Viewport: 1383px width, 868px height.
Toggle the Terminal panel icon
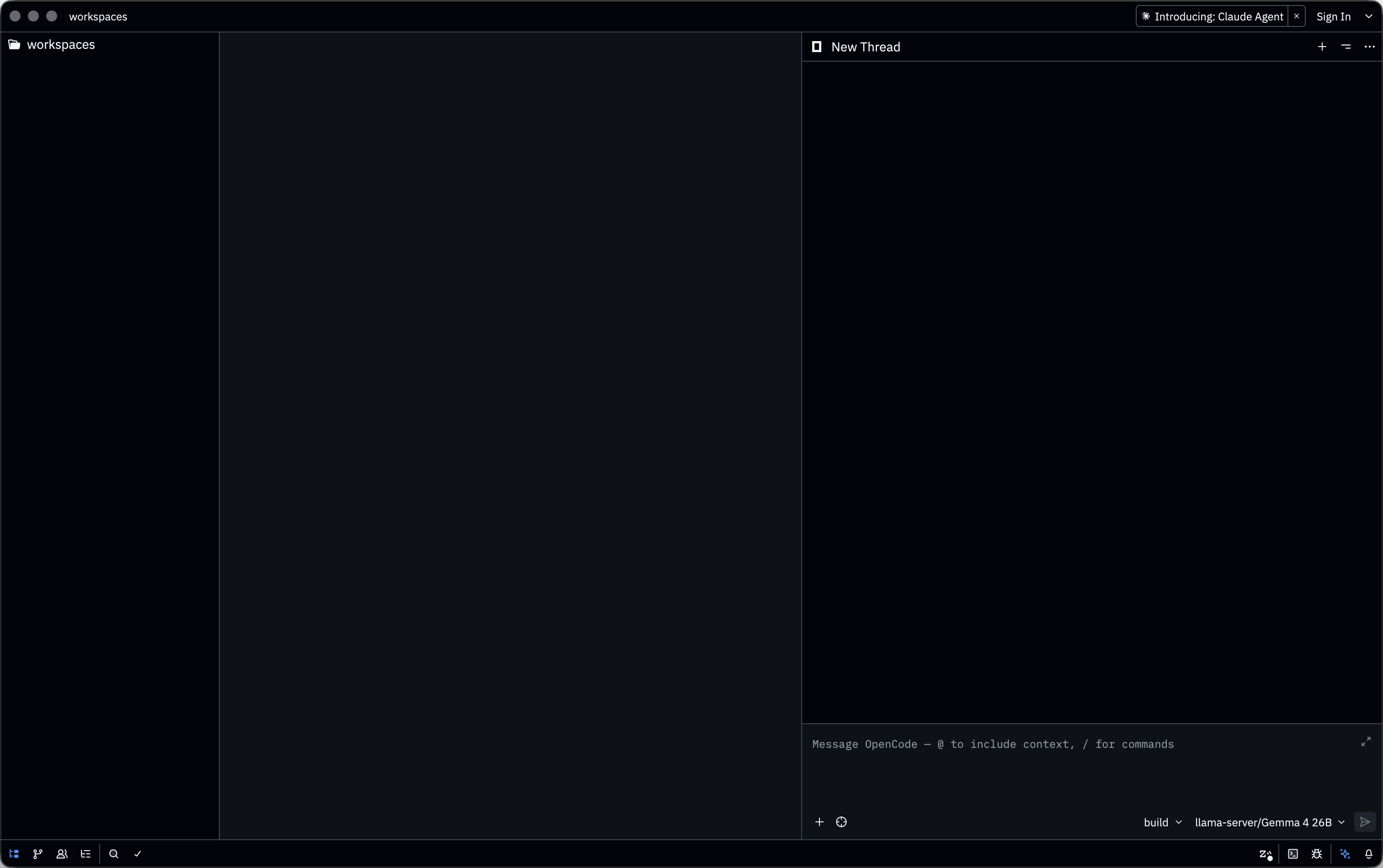1293,854
